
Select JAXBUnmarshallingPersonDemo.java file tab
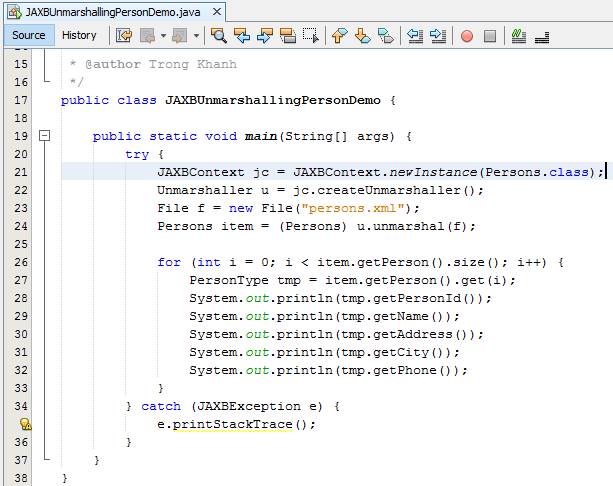(113, 12)
